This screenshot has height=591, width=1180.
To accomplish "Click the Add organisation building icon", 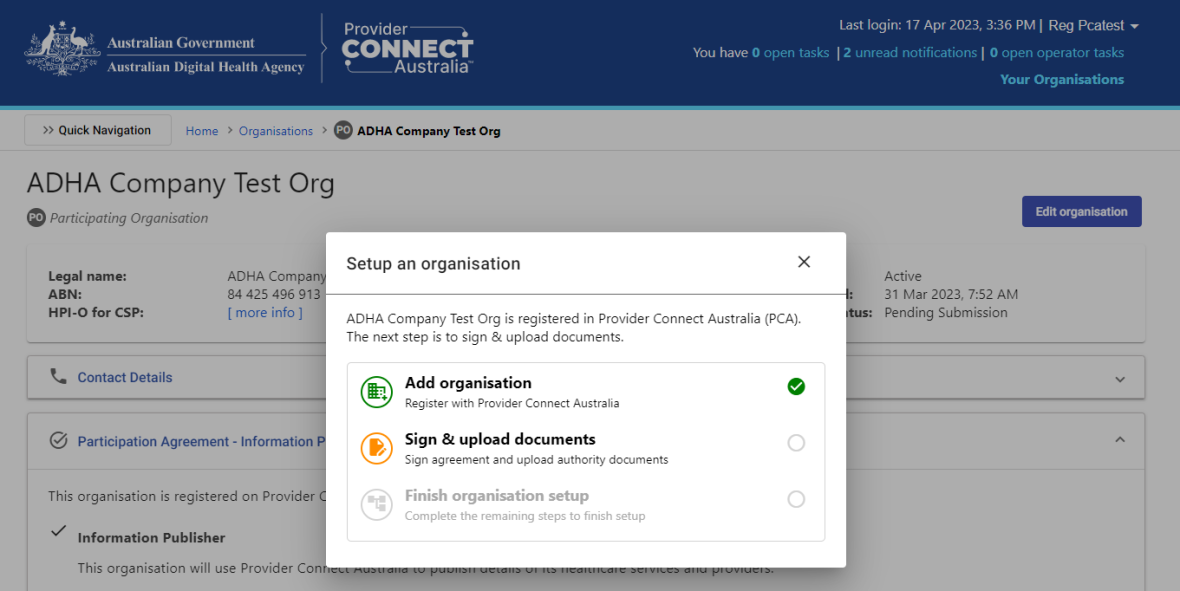I will click(x=376, y=392).
